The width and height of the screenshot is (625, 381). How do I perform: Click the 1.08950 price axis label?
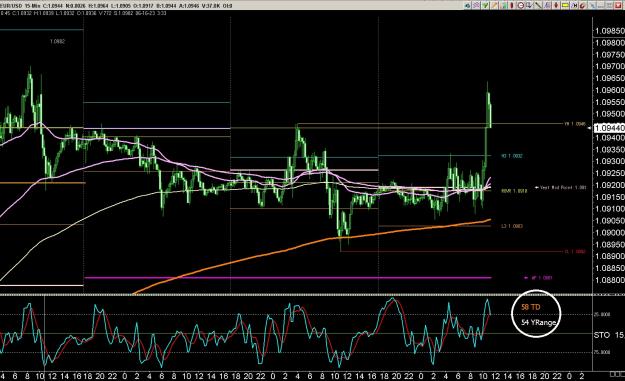point(610,245)
